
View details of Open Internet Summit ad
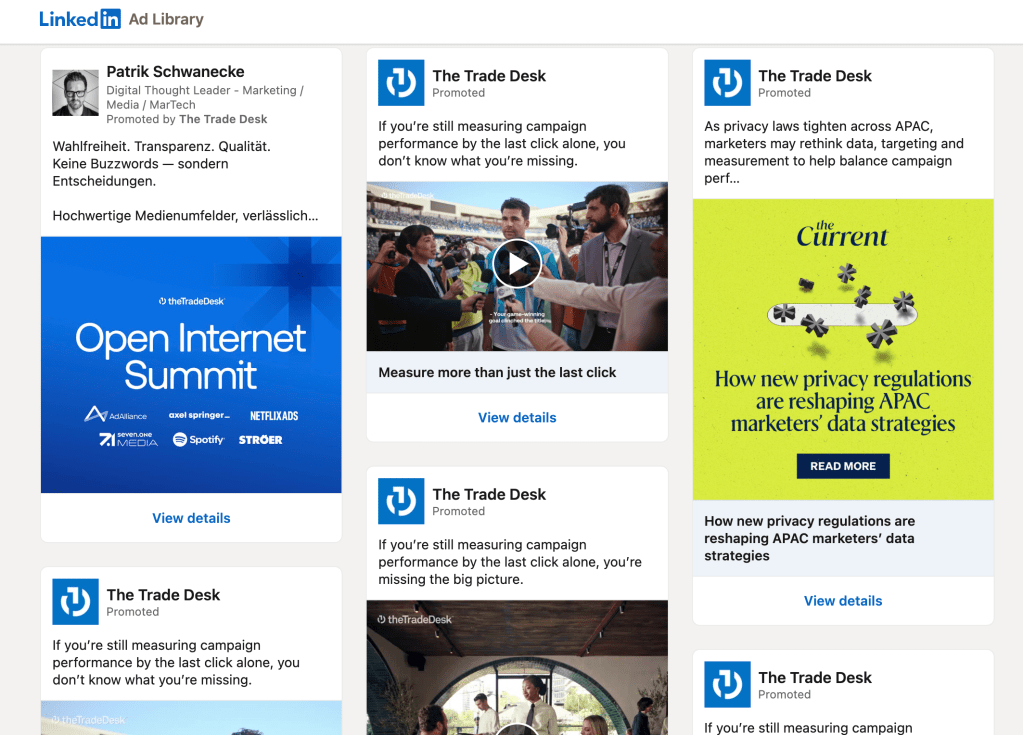[191, 518]
